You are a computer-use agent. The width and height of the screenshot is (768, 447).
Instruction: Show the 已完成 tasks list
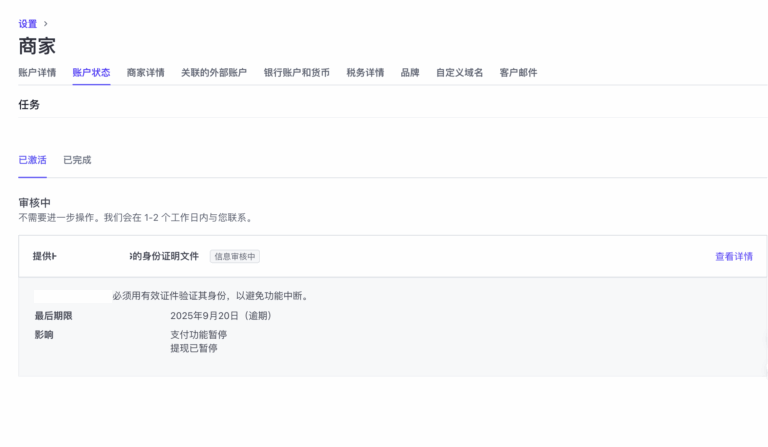coord(77,160)
